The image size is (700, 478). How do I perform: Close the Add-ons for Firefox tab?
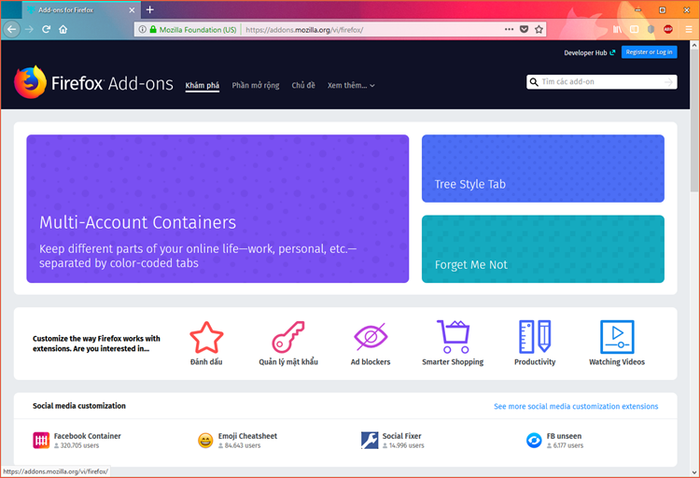tap(132, 10)
